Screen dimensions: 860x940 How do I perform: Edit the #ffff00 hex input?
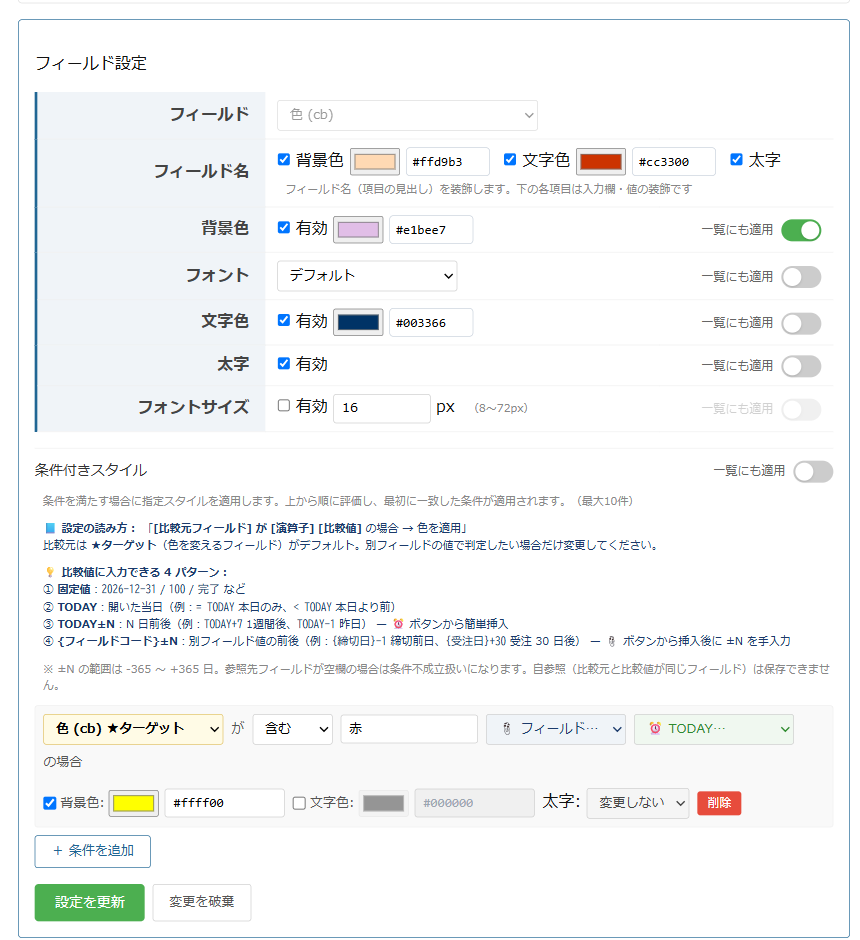[224, 803]
